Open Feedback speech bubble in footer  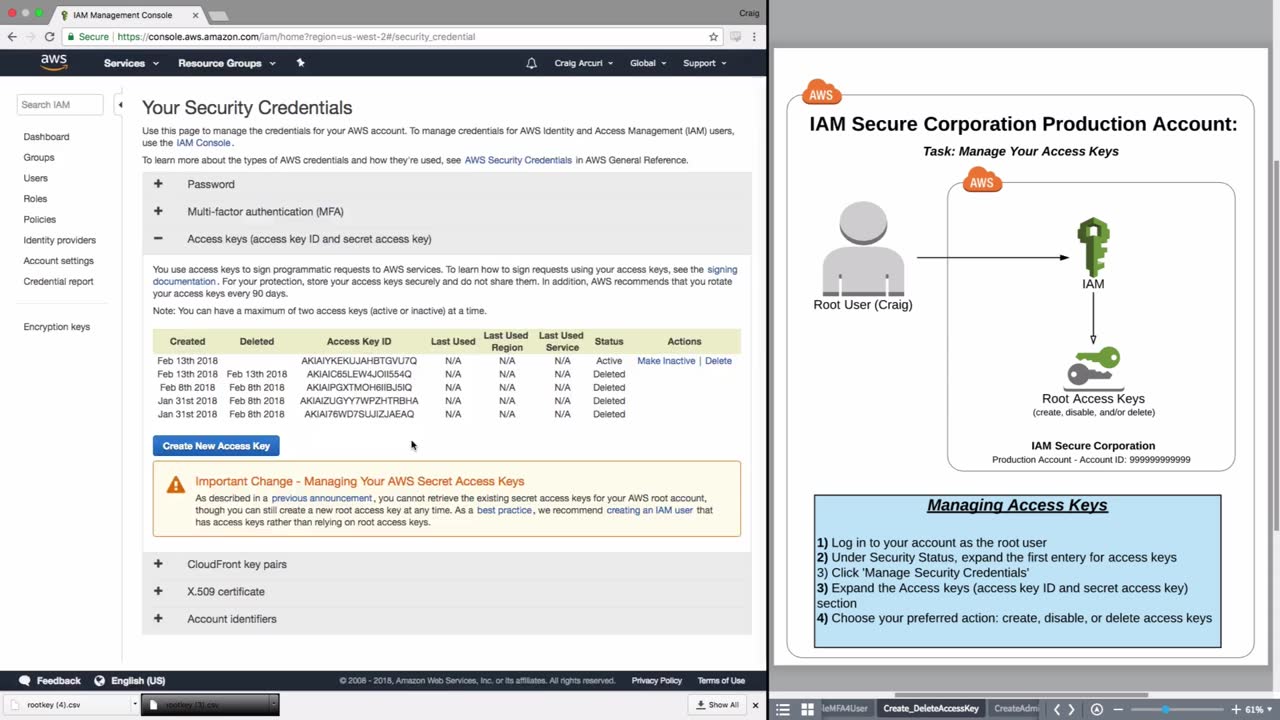pyautogui.click(x=25, y=681)
